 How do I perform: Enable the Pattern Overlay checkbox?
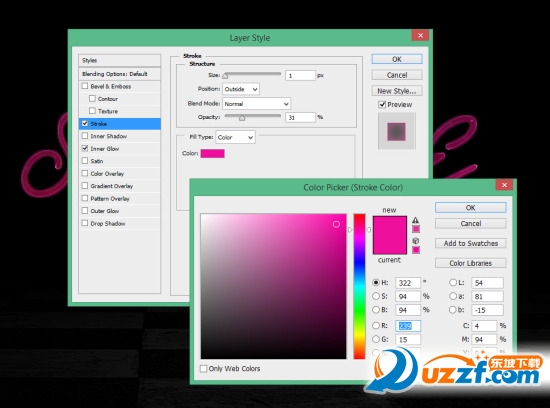click(85, 198)
